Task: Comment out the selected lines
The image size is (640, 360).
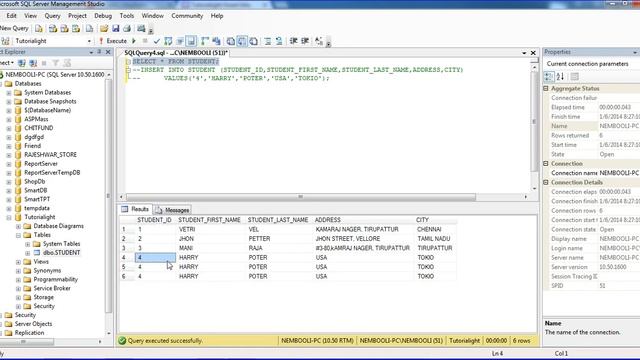Action: tap(268, 41)
